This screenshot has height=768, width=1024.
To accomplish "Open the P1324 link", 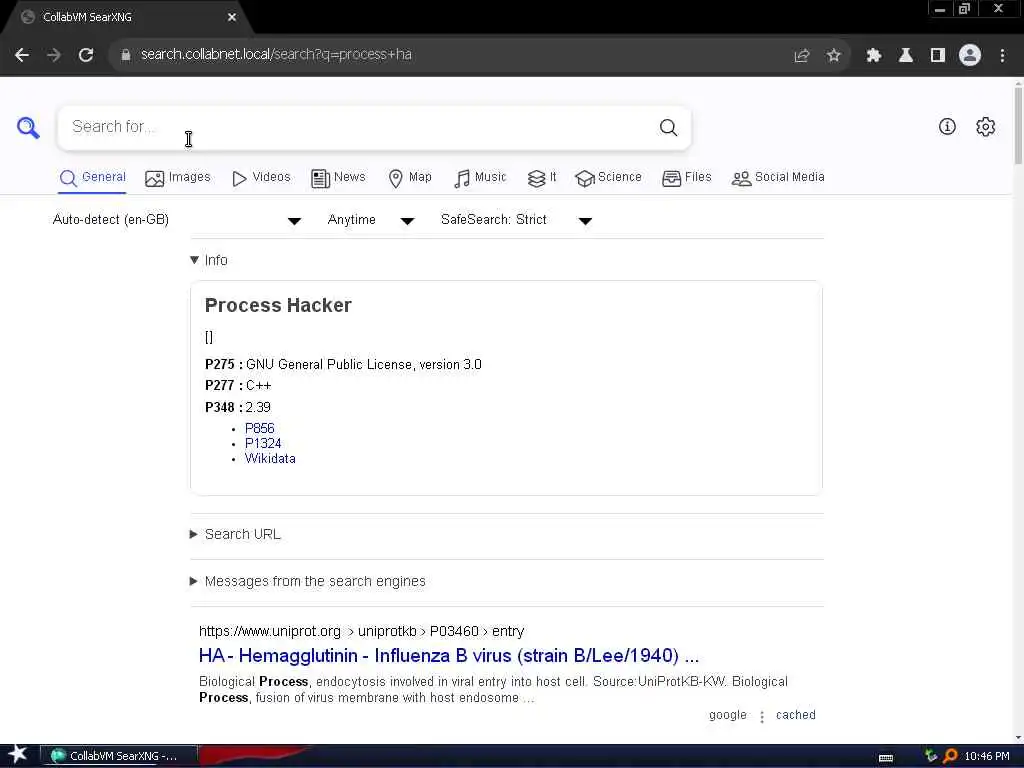I will click(x=263, y=443).
